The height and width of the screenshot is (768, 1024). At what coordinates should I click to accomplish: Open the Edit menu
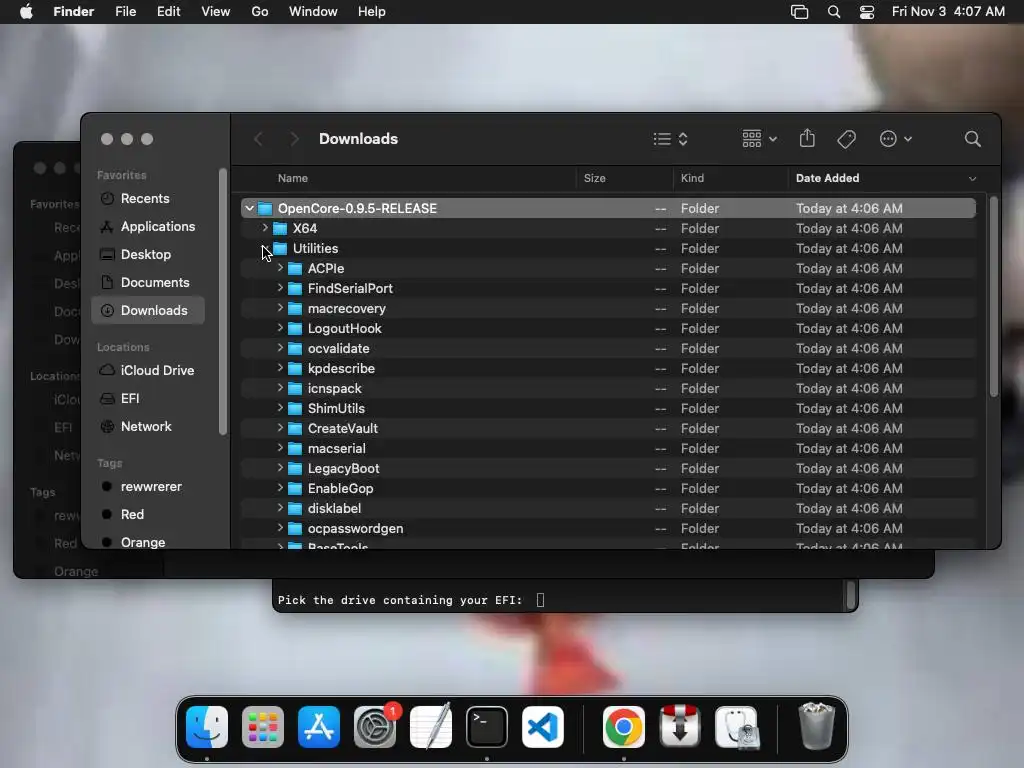point(168,12)
